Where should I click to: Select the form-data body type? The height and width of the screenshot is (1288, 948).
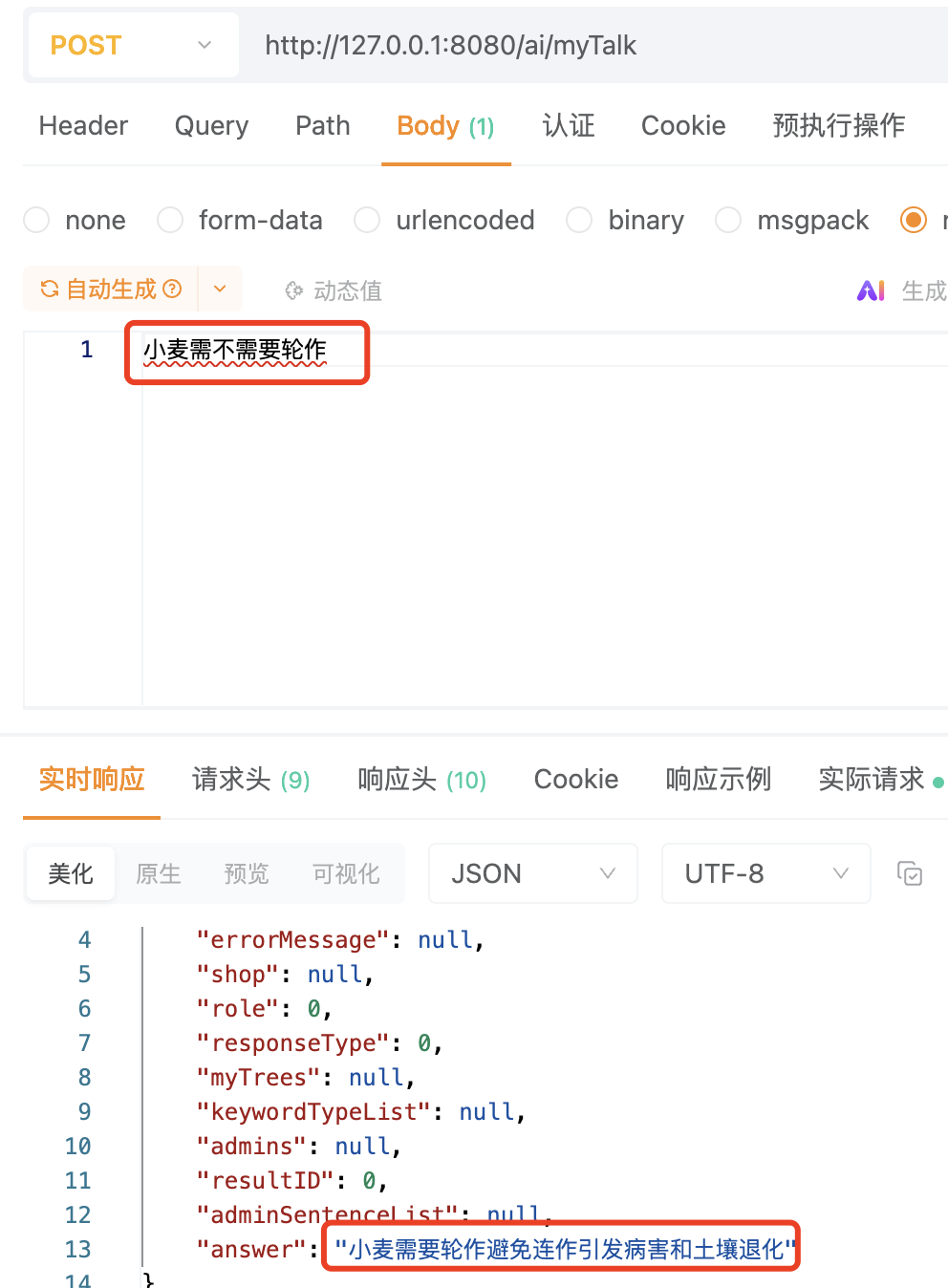(169, 220)
